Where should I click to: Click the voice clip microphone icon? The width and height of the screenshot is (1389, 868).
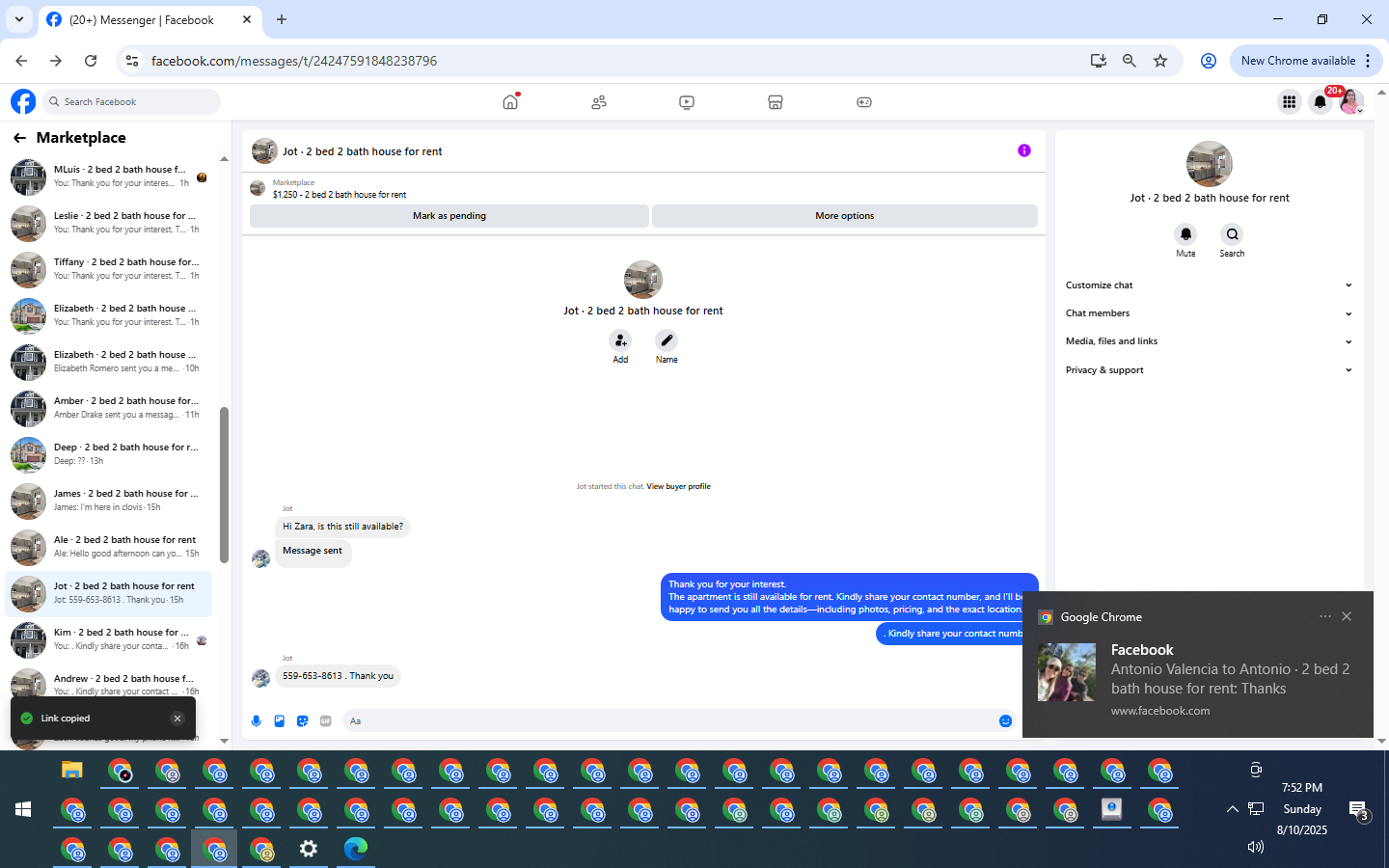pos(257,720)
